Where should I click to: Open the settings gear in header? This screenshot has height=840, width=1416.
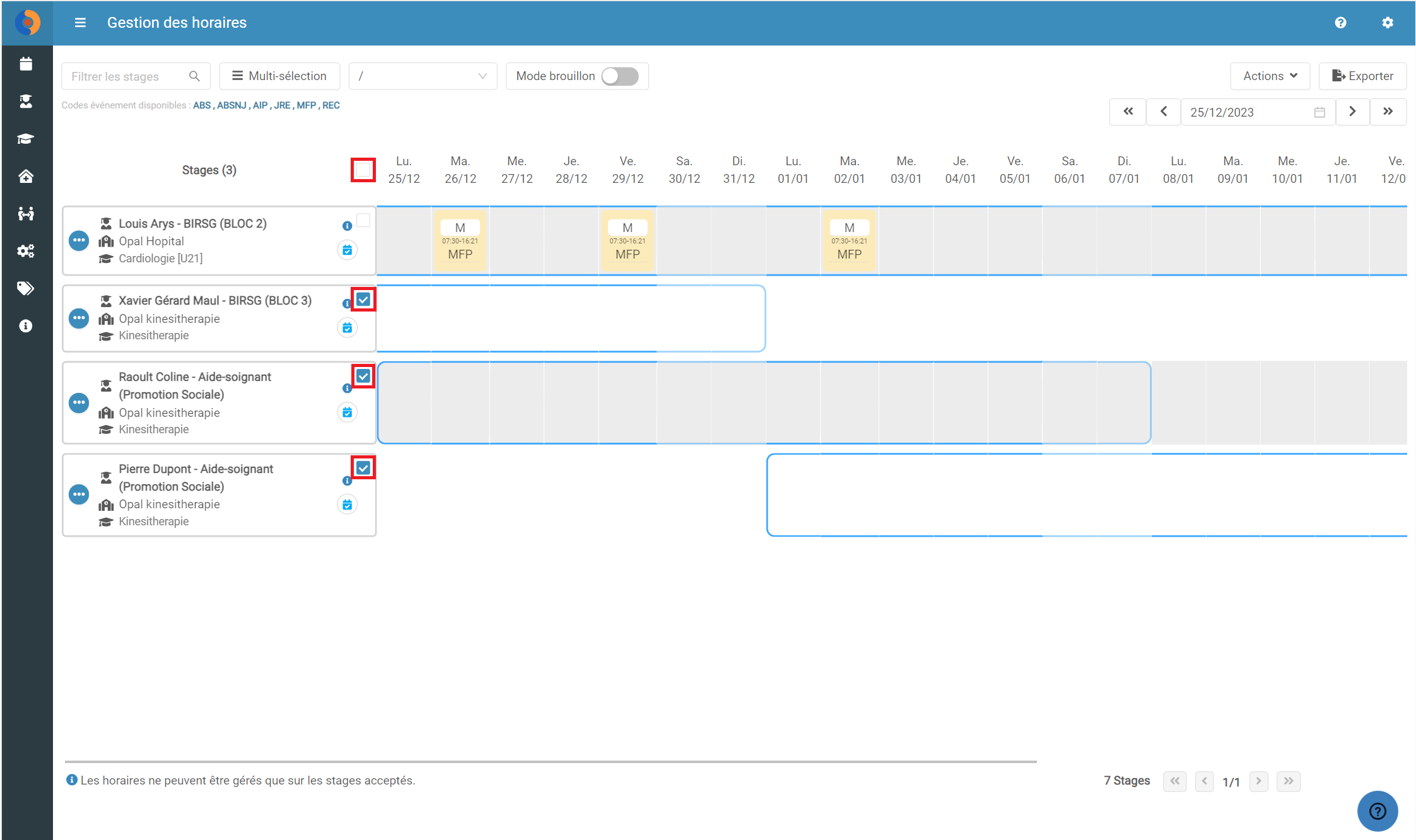(x=1387, y=23)
